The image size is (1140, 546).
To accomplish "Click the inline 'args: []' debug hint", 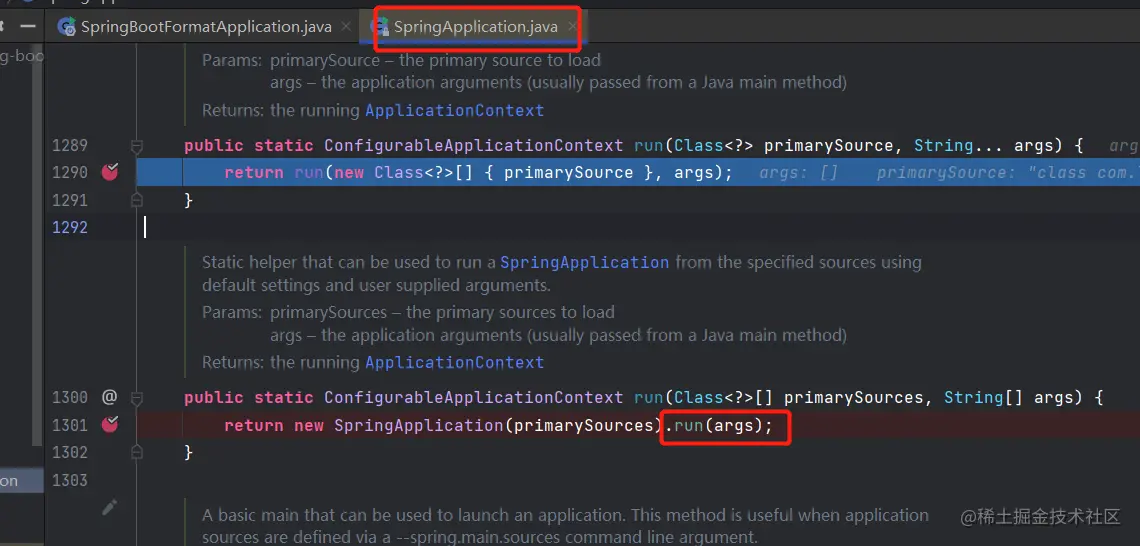I will [x=799, y=173].
